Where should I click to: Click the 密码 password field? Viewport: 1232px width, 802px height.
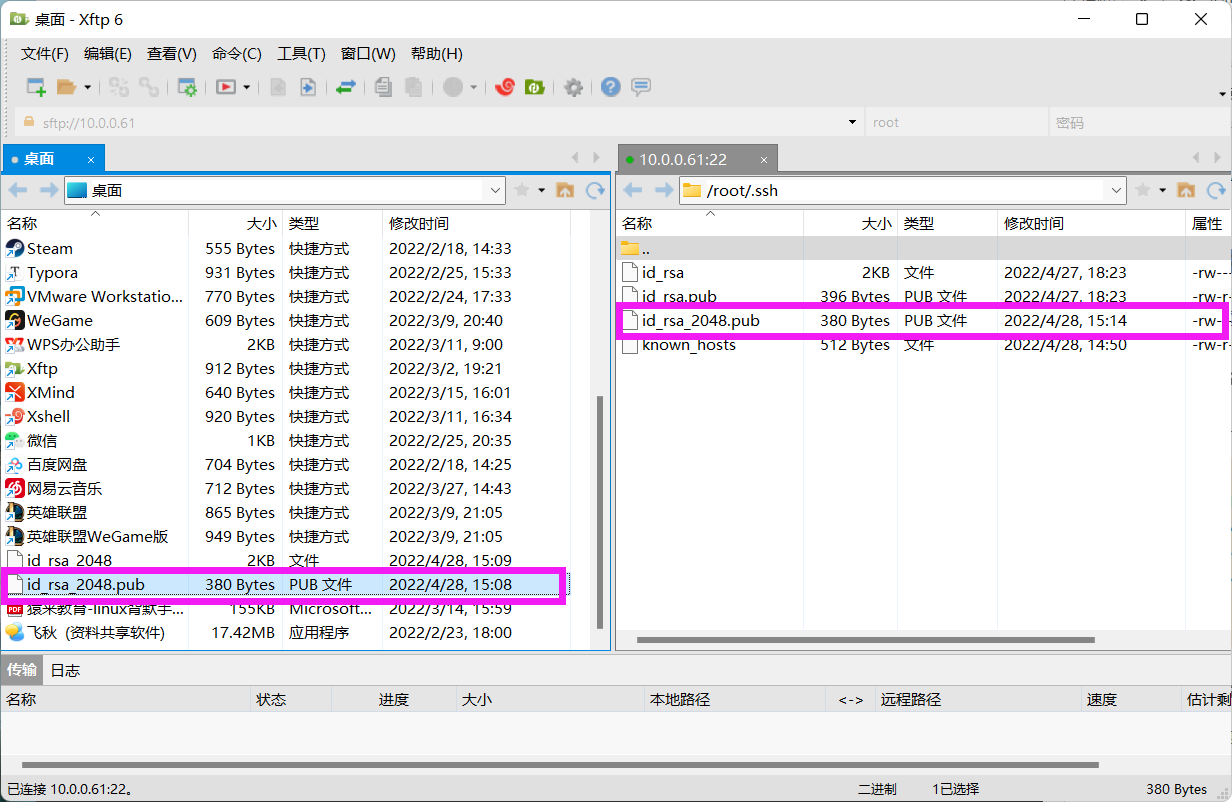point(1138,123)
